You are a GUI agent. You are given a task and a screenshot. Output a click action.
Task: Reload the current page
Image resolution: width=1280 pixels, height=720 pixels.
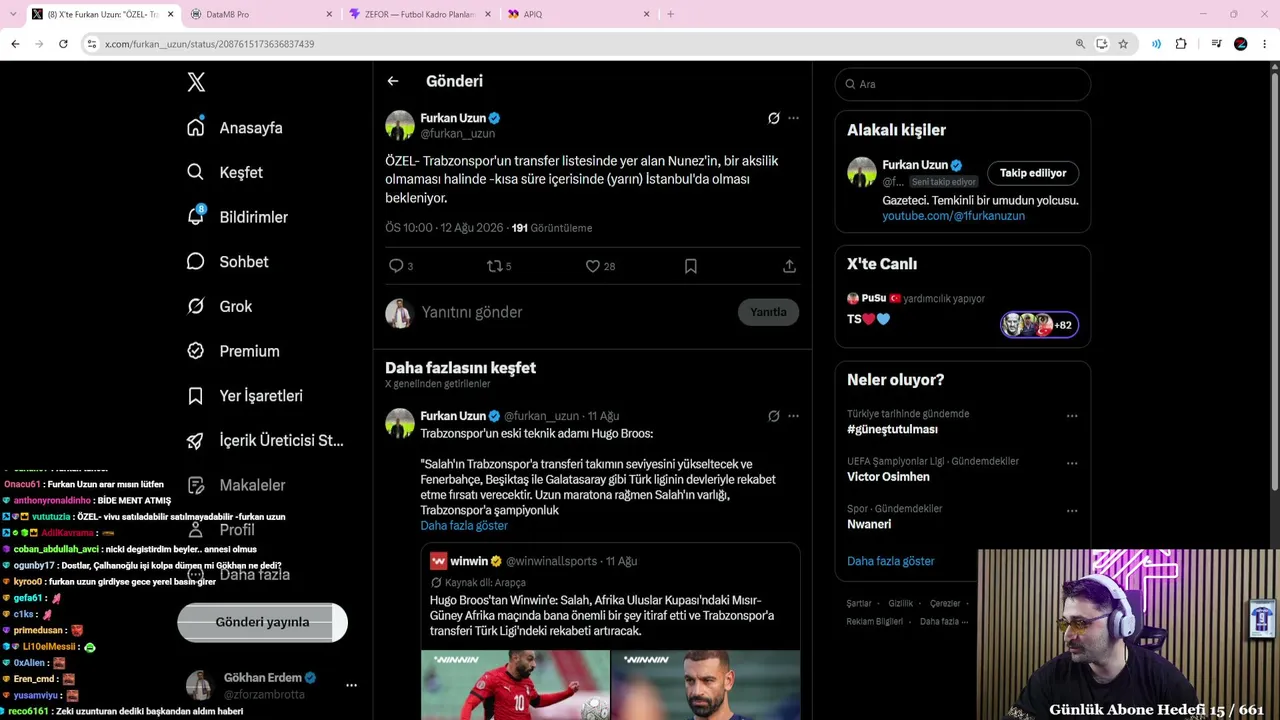pyautogui.click(x=63, y=44)
